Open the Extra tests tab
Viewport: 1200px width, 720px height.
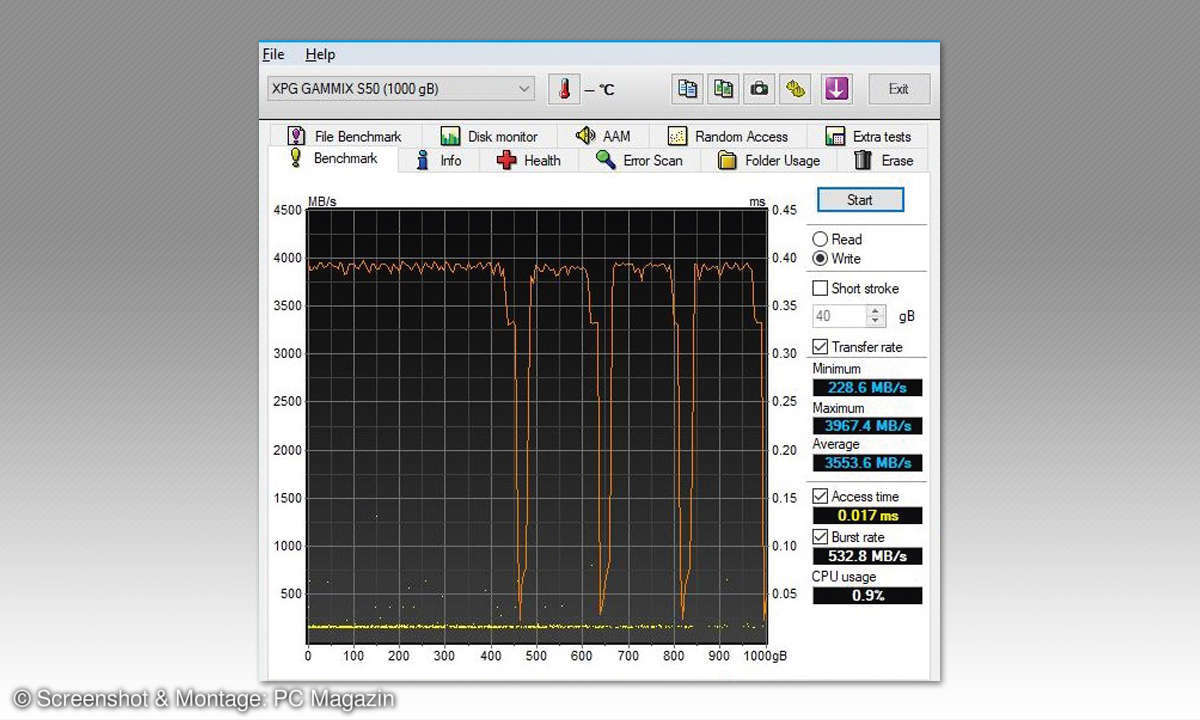[868, 136]
